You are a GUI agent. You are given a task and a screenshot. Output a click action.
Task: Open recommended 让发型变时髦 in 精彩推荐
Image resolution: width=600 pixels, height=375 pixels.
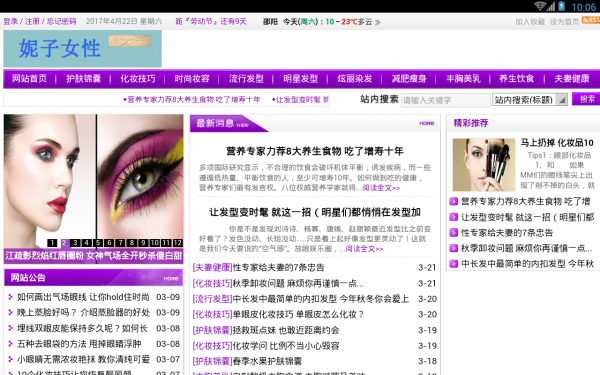click(527, 217)
